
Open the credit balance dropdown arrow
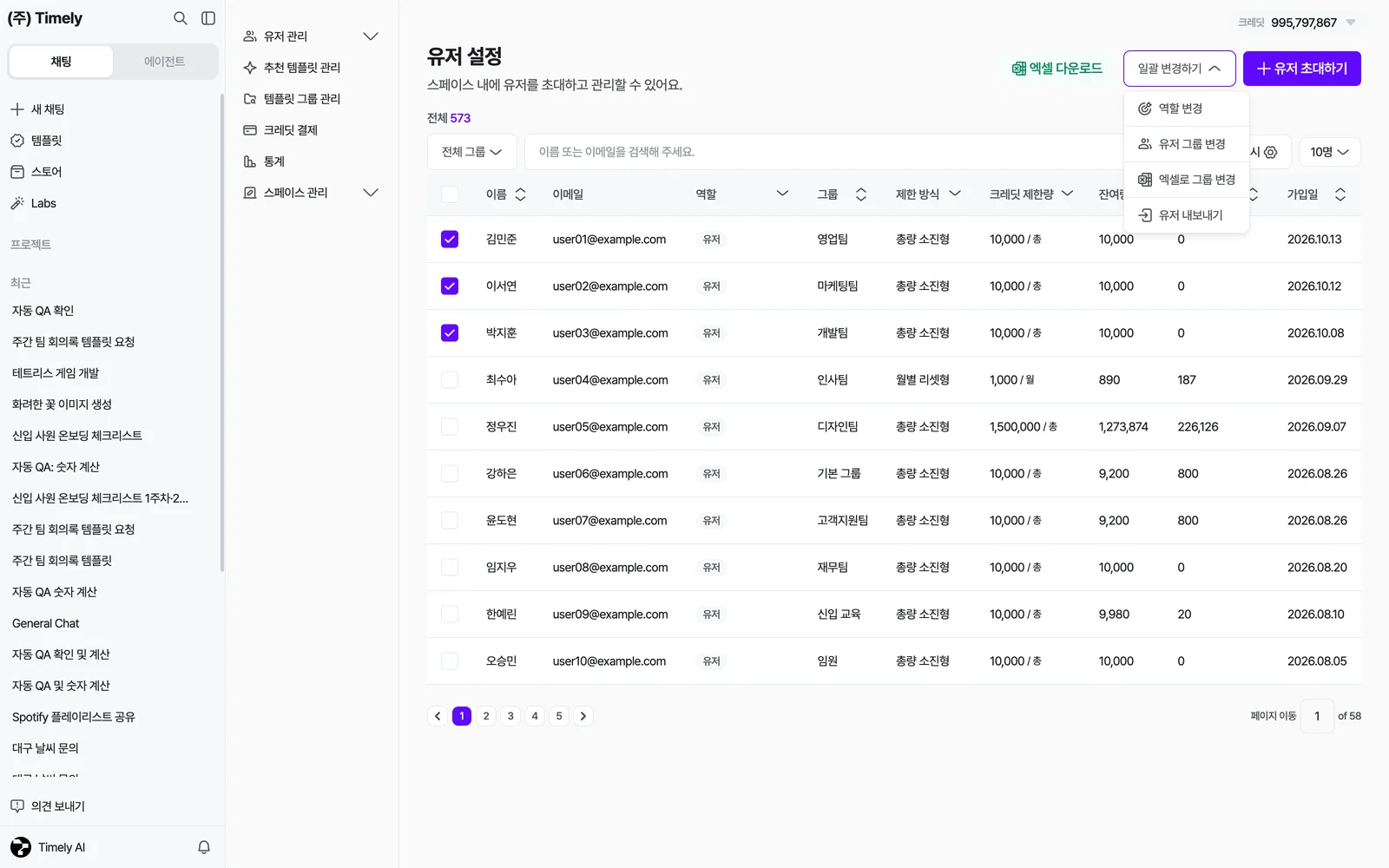click(1351, 23)
